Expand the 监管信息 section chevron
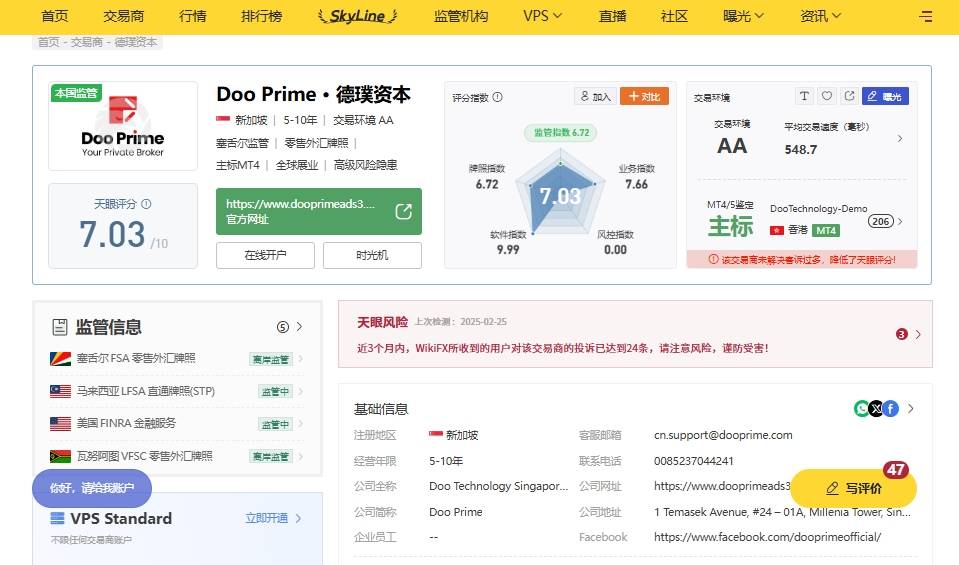The height and width of the screenshot is (565, 959). click(299, 327)
